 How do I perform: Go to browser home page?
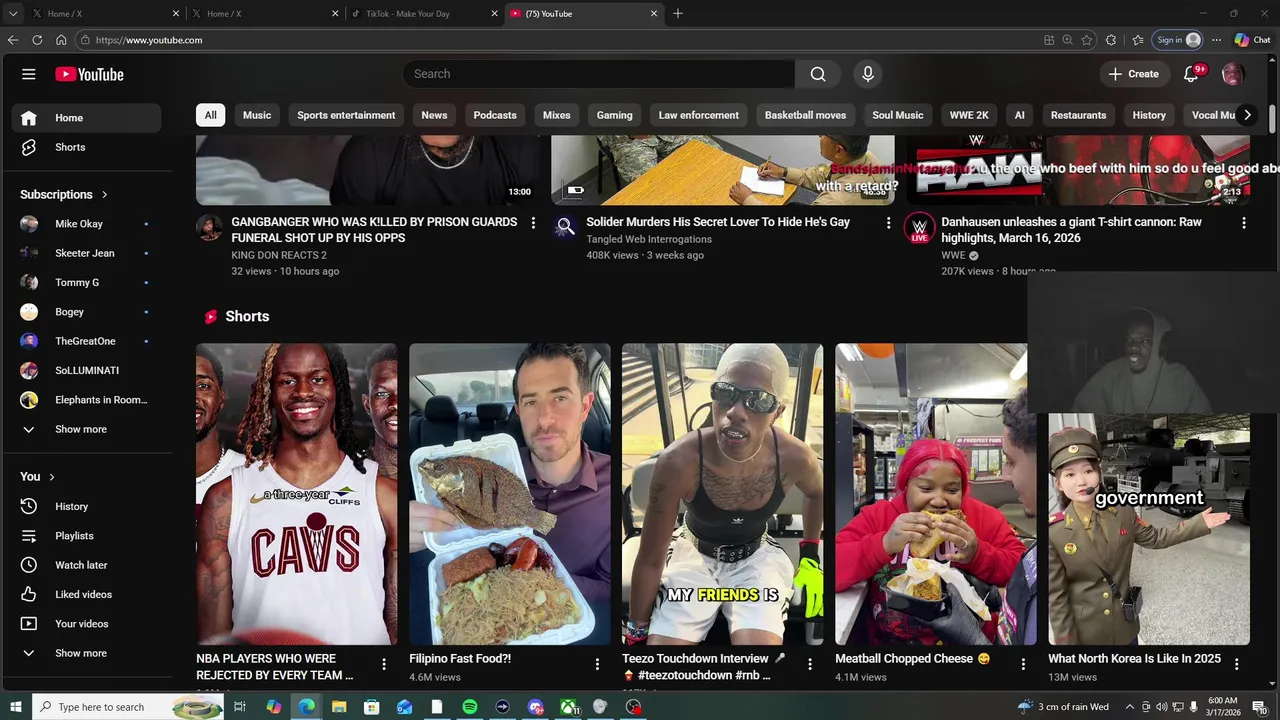tap(61, 40)
